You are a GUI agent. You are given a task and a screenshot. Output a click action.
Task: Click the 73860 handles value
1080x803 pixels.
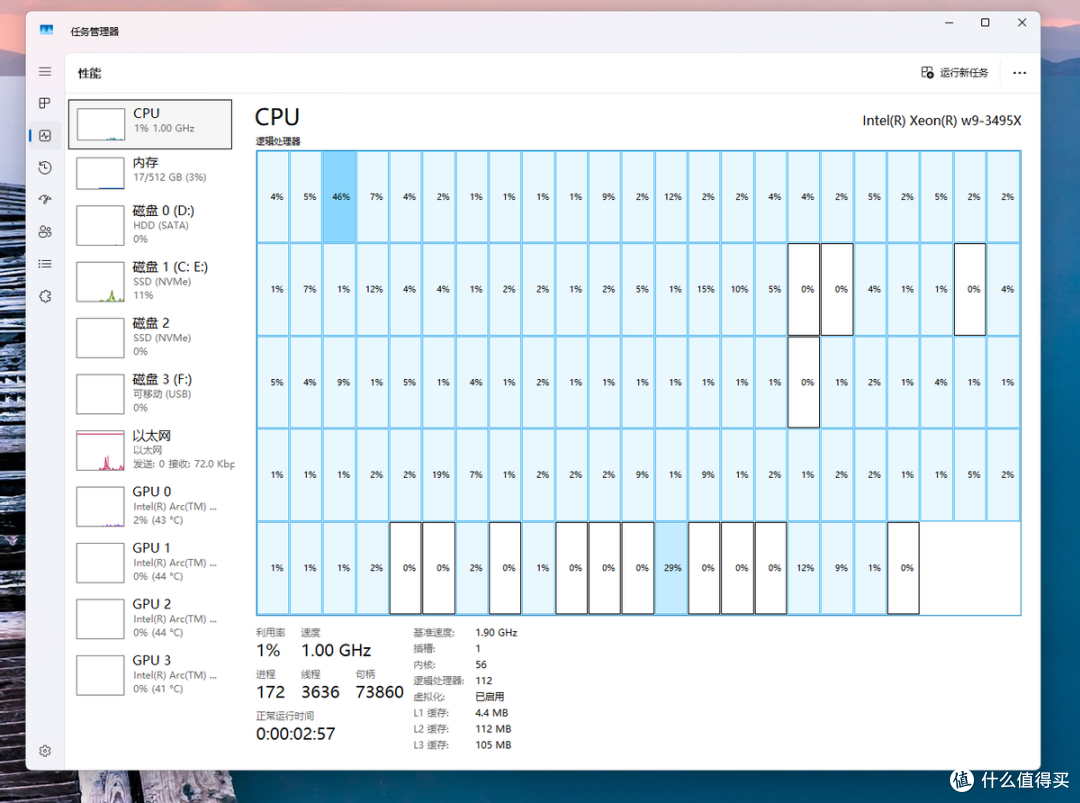tap(380, 693)
